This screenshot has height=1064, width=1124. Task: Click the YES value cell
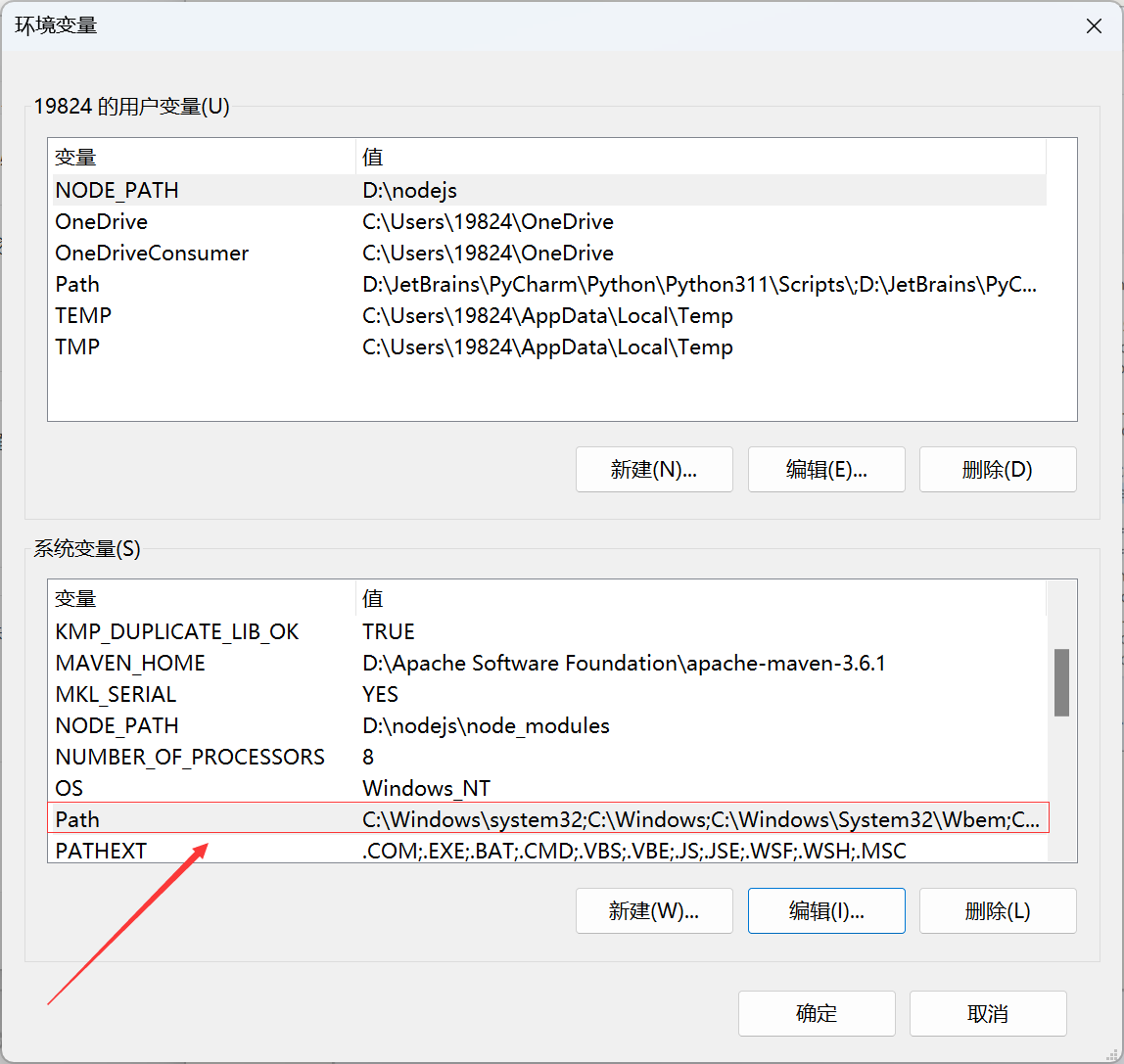(380, 694)
